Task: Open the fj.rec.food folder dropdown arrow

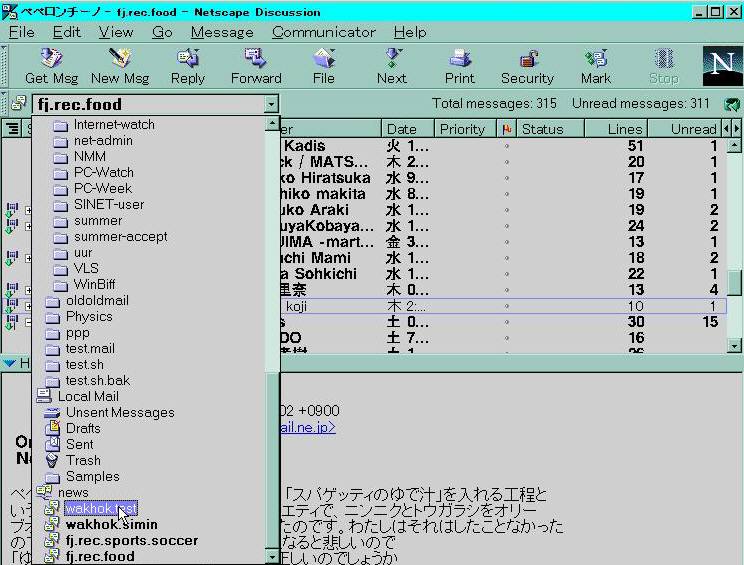Action: [271, 104]
